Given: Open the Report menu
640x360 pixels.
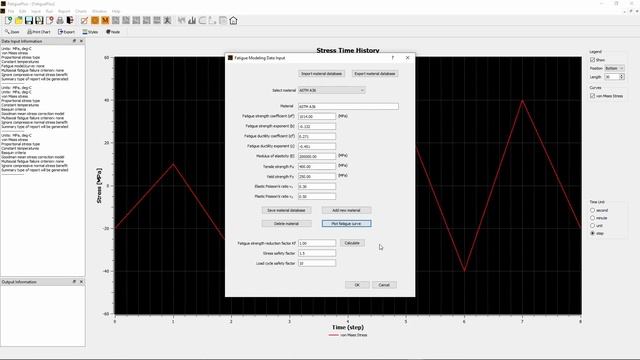Looking at the screenshot, I should pyautogui.click(x=64, y=11).
